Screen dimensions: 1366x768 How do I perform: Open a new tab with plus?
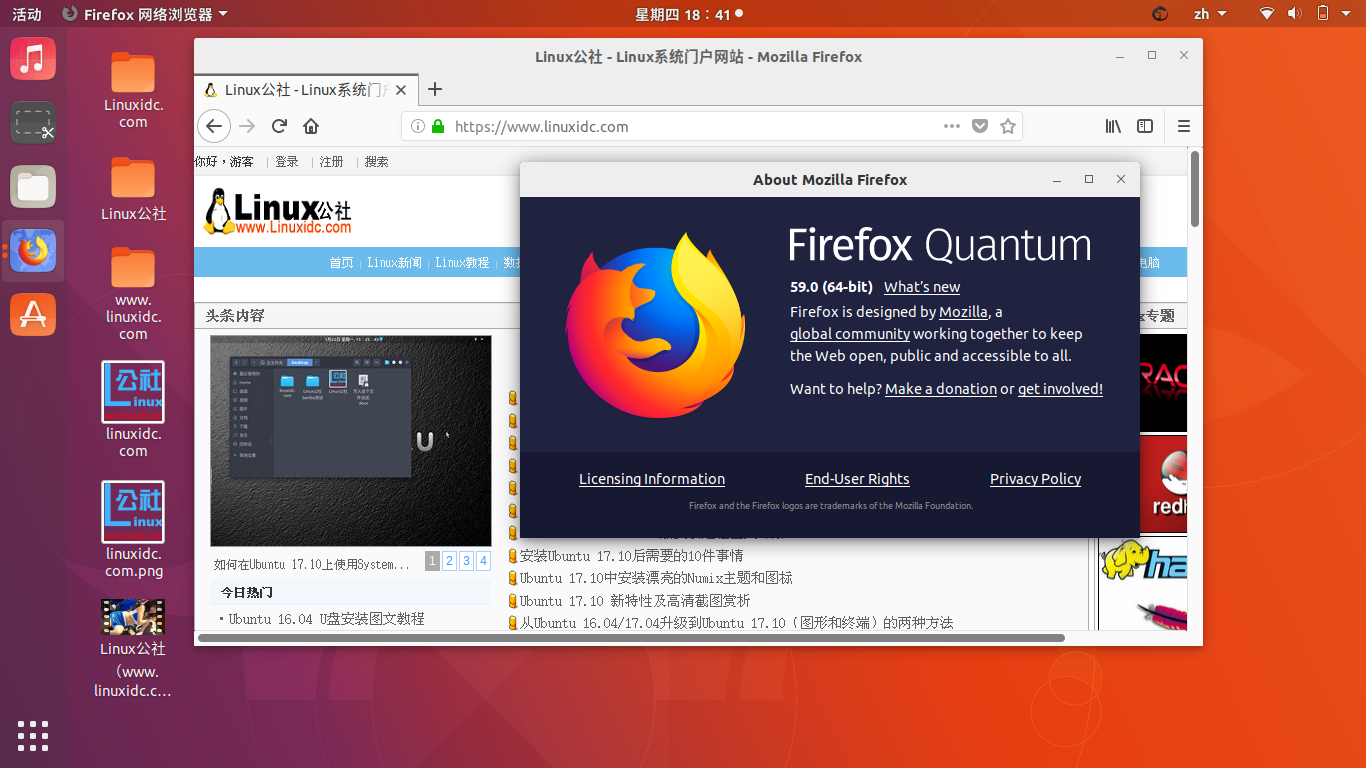point(434,89)
